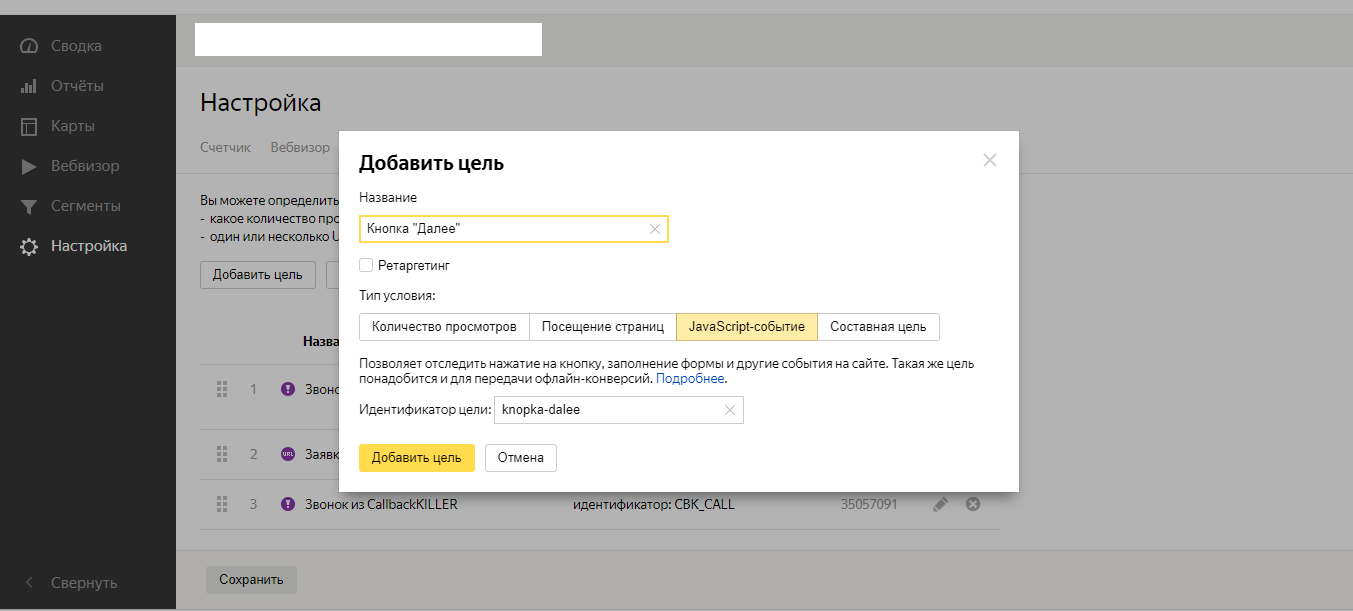
Task: Open the Подробнее link
Action: pos(690,380)
